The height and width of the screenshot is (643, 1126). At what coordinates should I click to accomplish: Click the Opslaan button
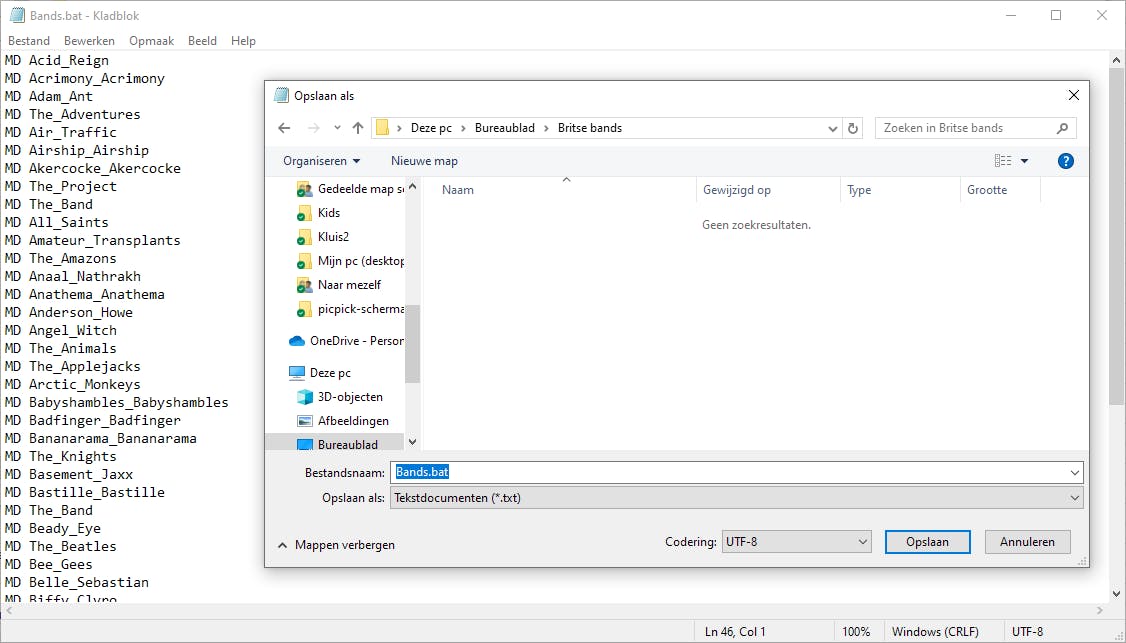pos(927,542)
